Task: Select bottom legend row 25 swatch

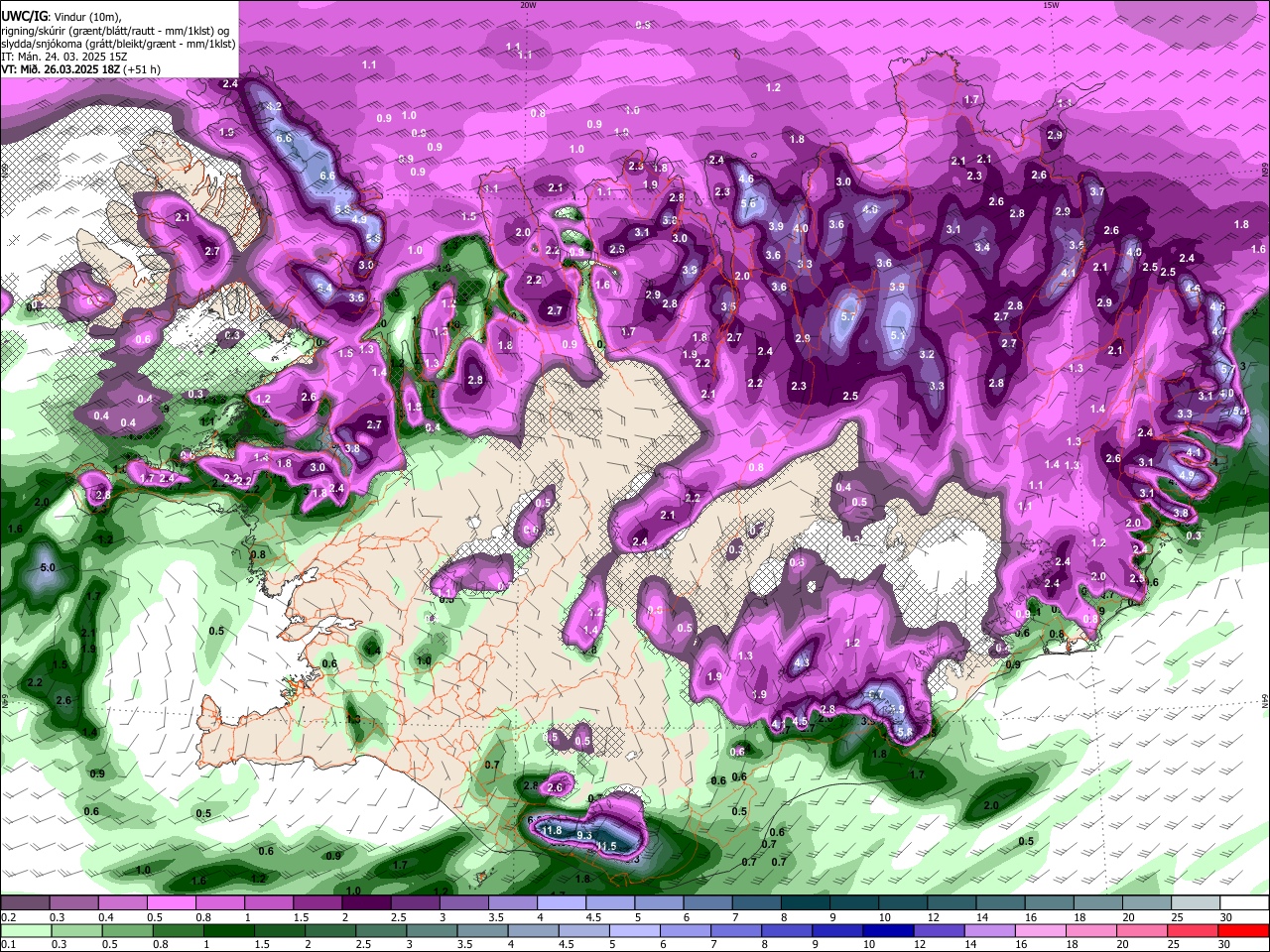Action: (1194, 930)
